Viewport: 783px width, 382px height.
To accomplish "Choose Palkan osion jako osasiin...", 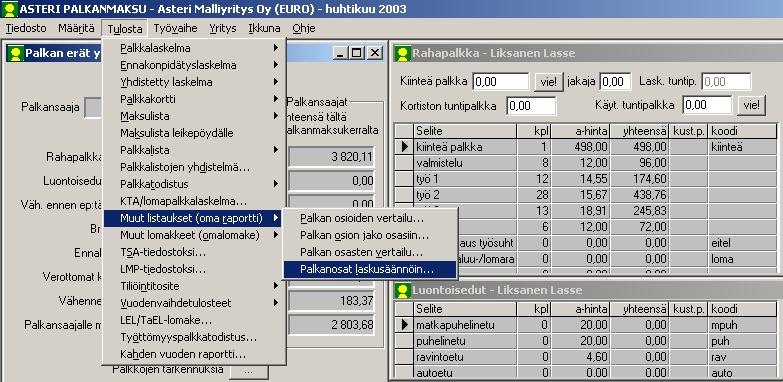I will coord(370,235).
